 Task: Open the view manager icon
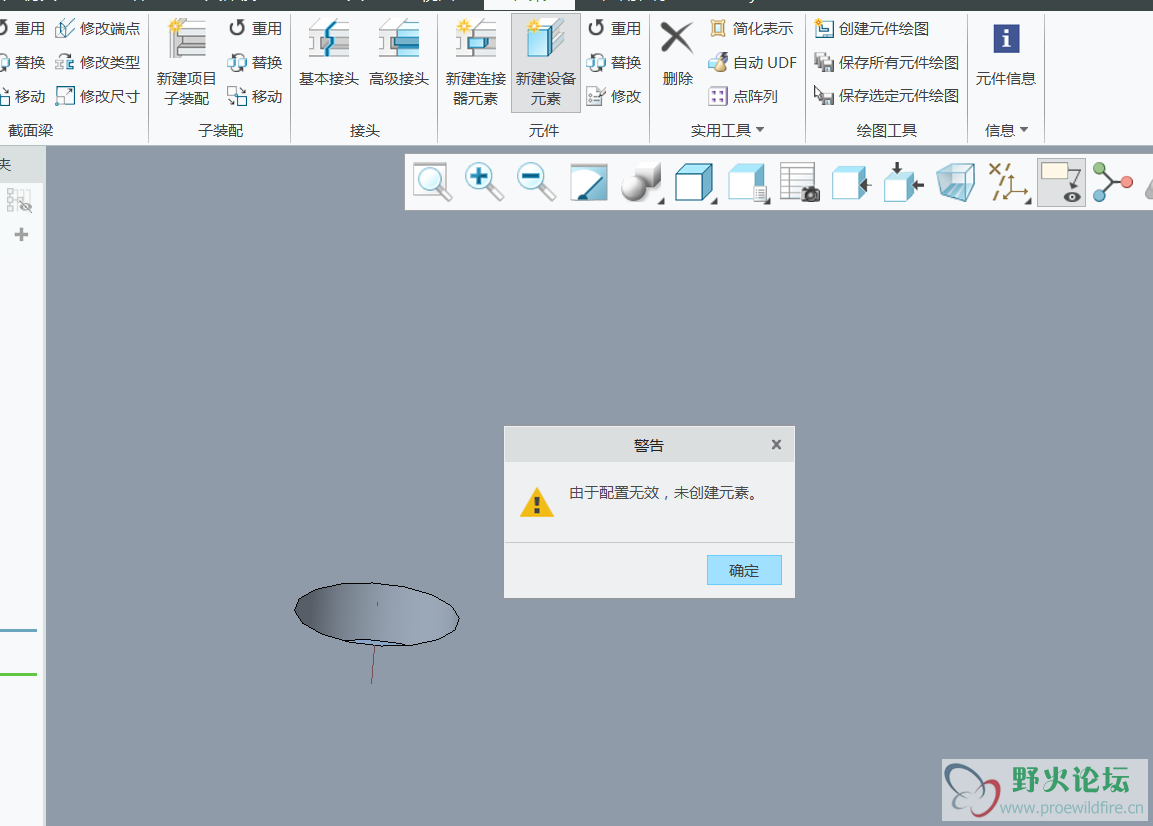click(x=748, y=182)
